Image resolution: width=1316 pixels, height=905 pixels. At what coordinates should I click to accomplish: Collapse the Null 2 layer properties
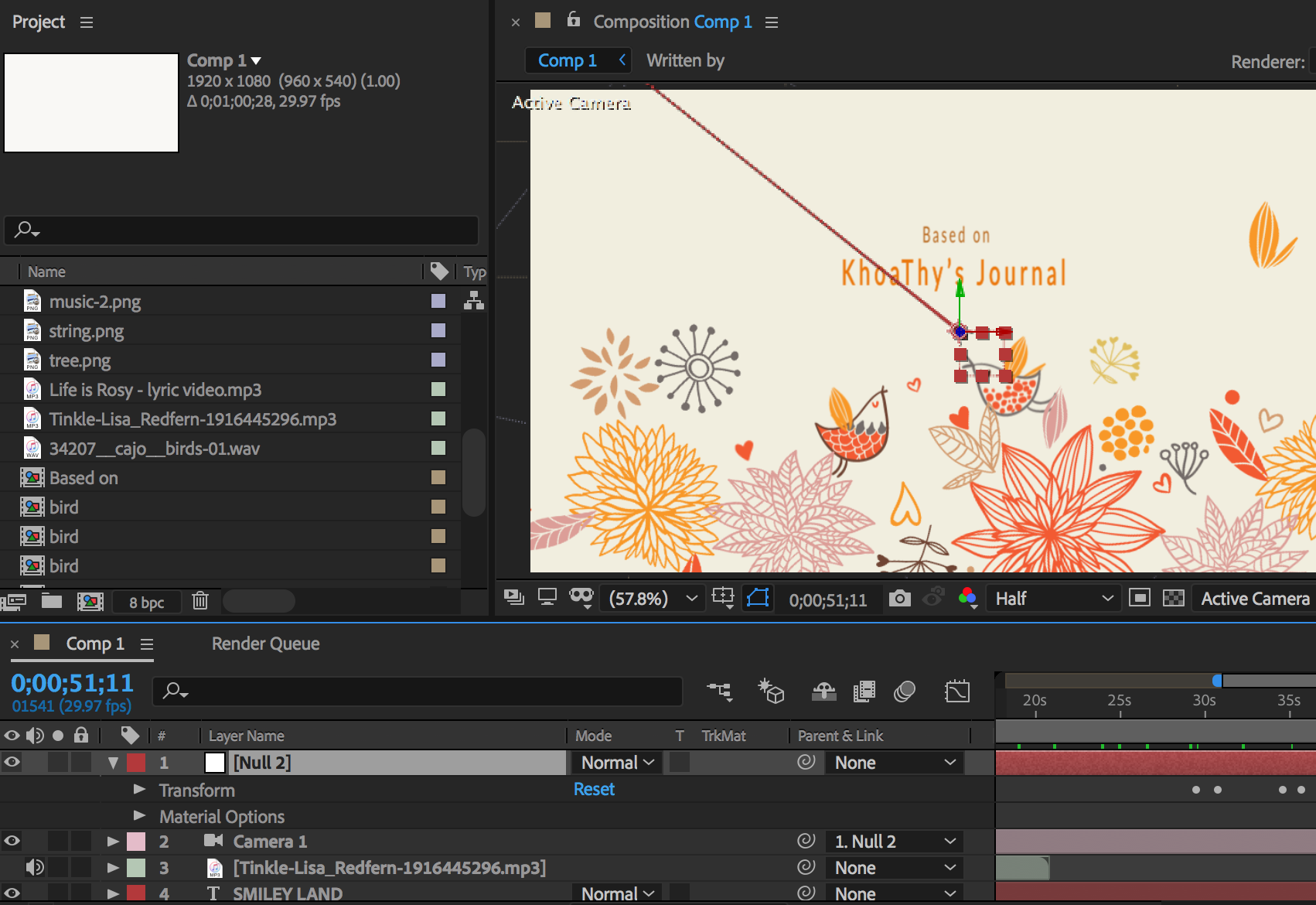tap(114, 763)
